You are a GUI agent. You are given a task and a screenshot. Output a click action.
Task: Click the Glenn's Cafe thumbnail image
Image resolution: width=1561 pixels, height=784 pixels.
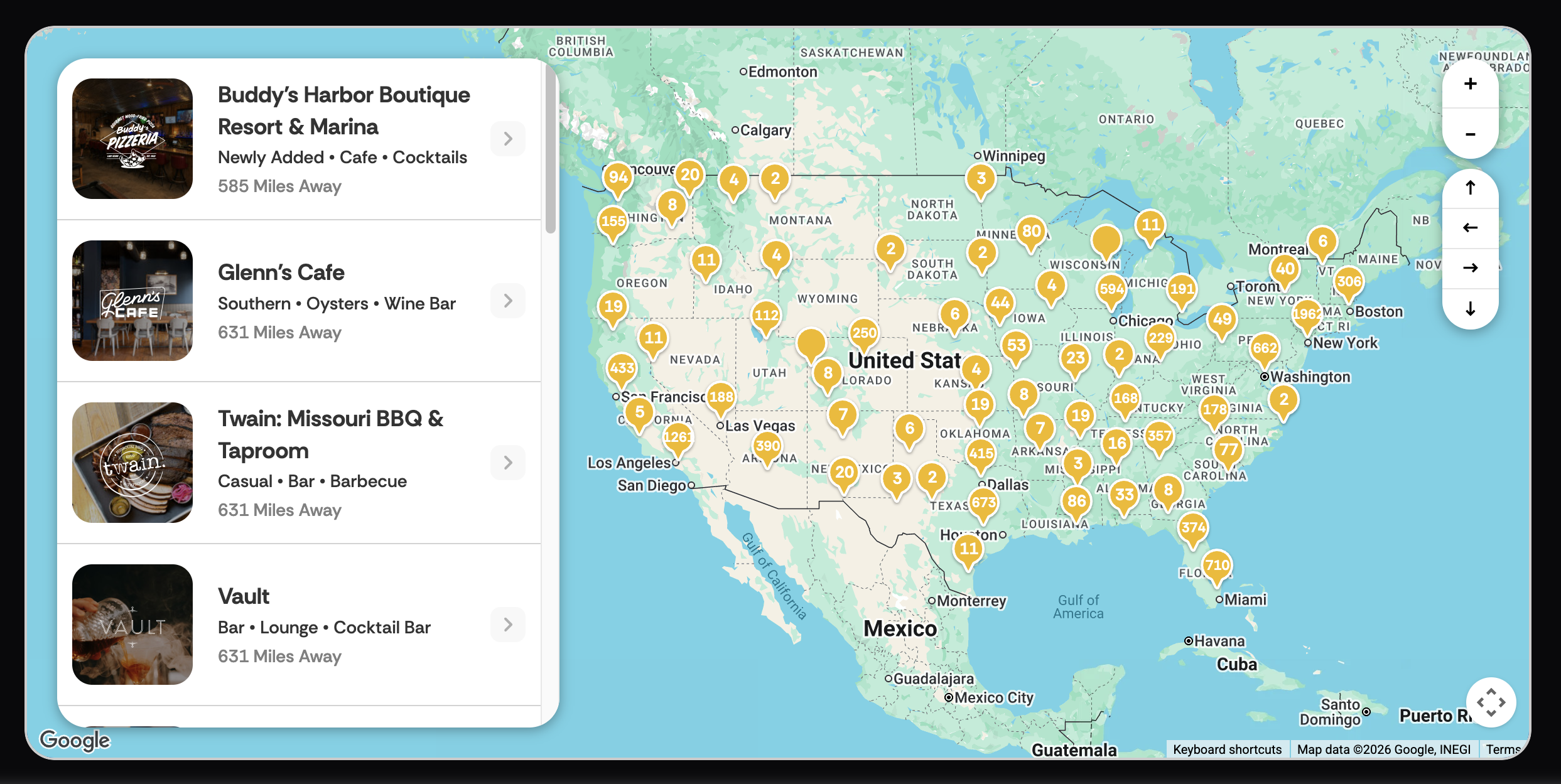[x=132, y=301]
